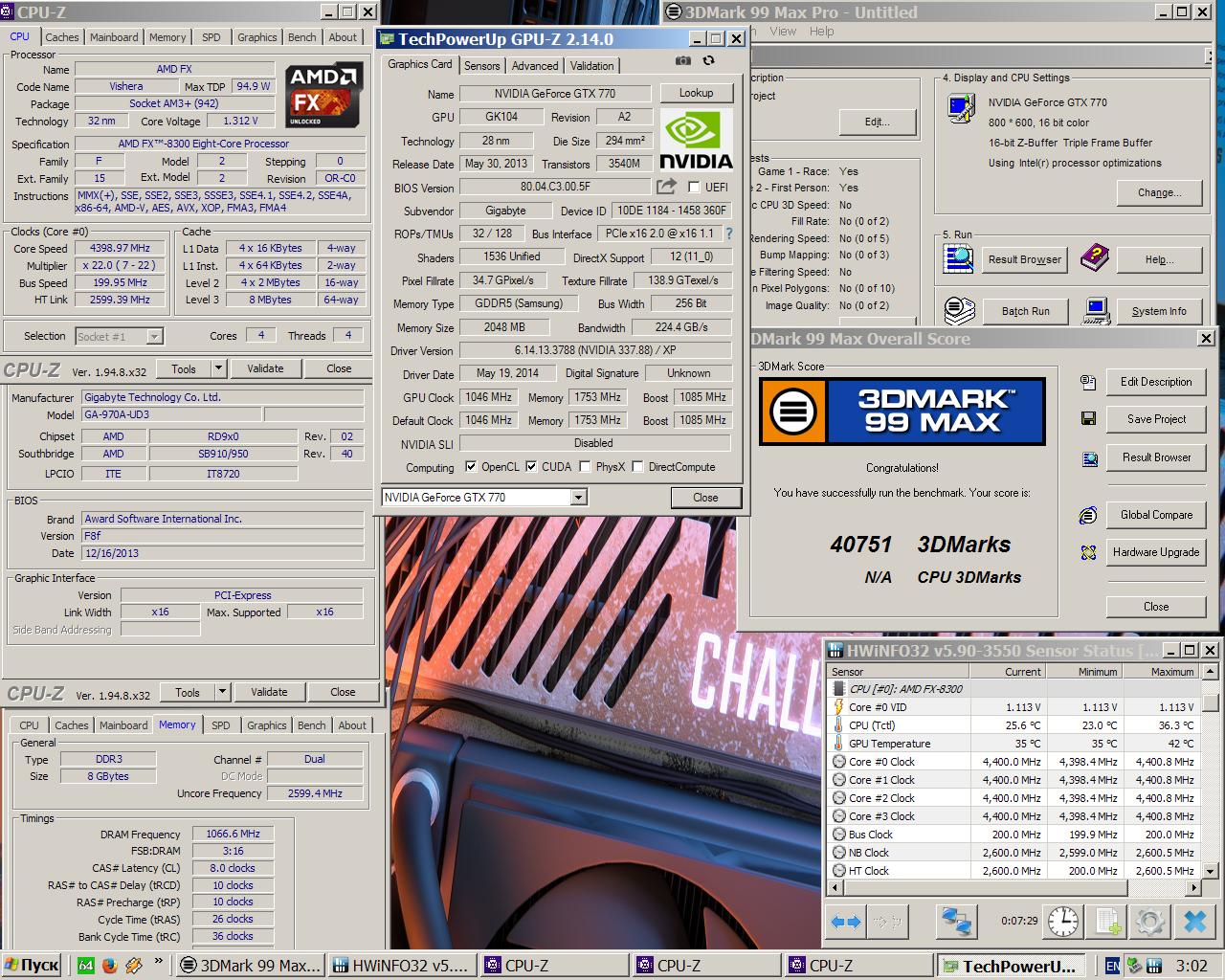
Task: Click HWiNFO network monitors icon
Action: pos(956,922)
